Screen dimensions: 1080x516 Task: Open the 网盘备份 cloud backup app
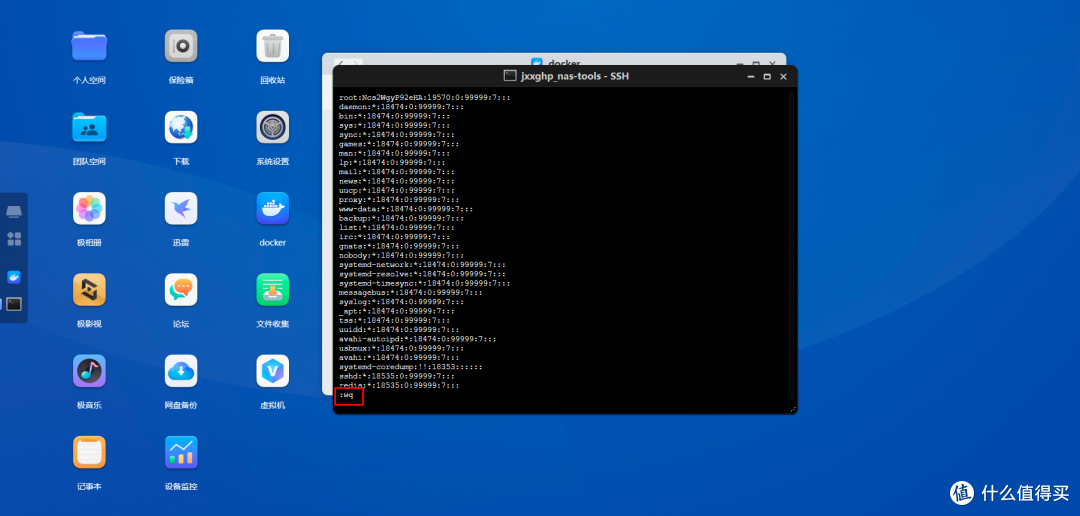pos(181,371)
